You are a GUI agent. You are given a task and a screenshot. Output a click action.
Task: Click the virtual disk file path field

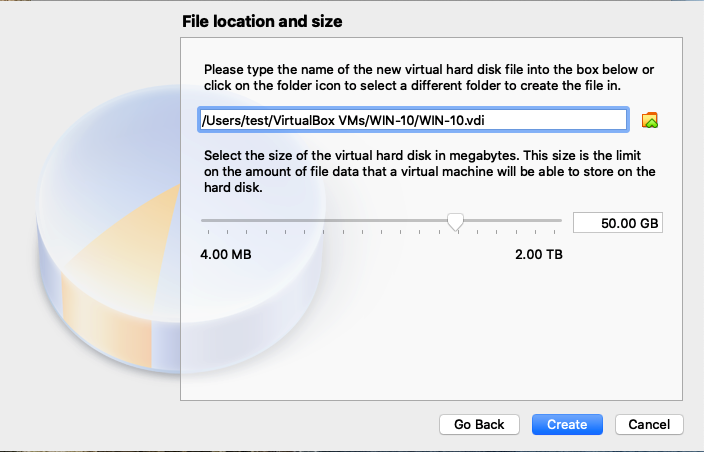[x=413, y=120]
